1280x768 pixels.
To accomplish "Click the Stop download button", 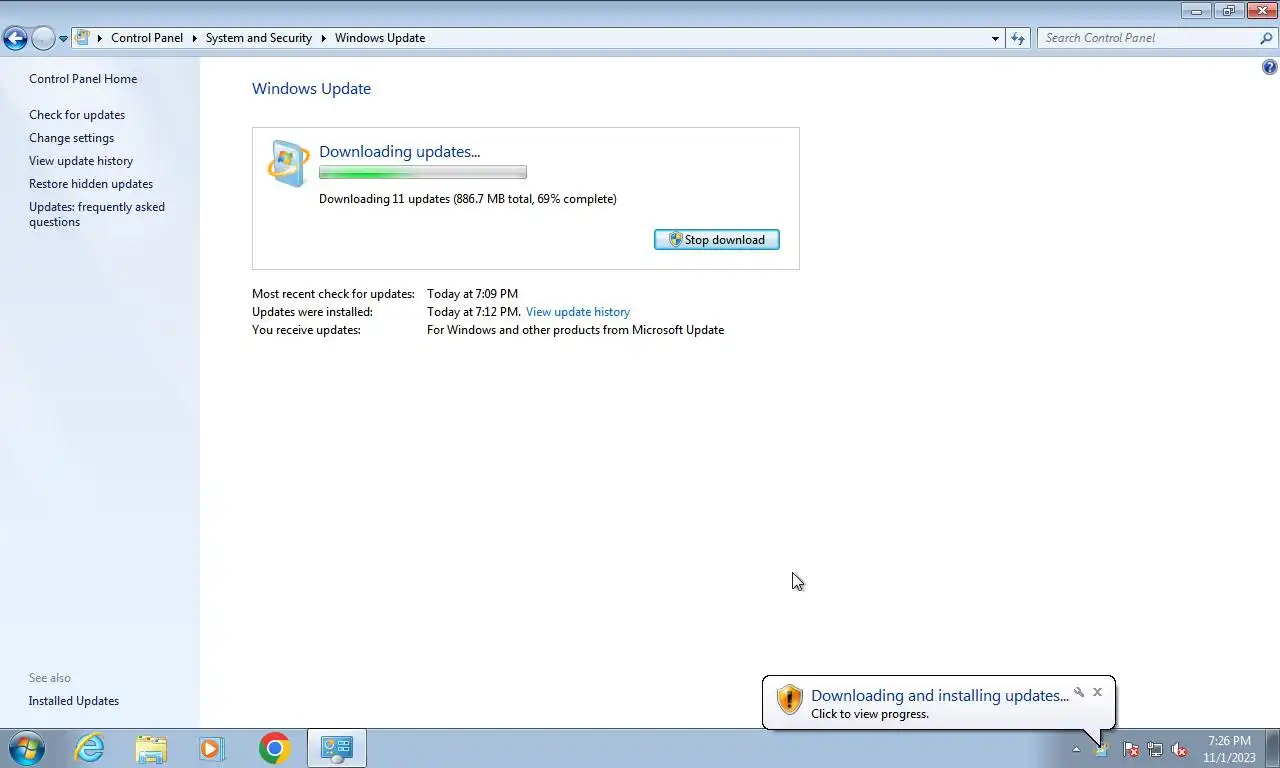I will click(x=717, y=240).
